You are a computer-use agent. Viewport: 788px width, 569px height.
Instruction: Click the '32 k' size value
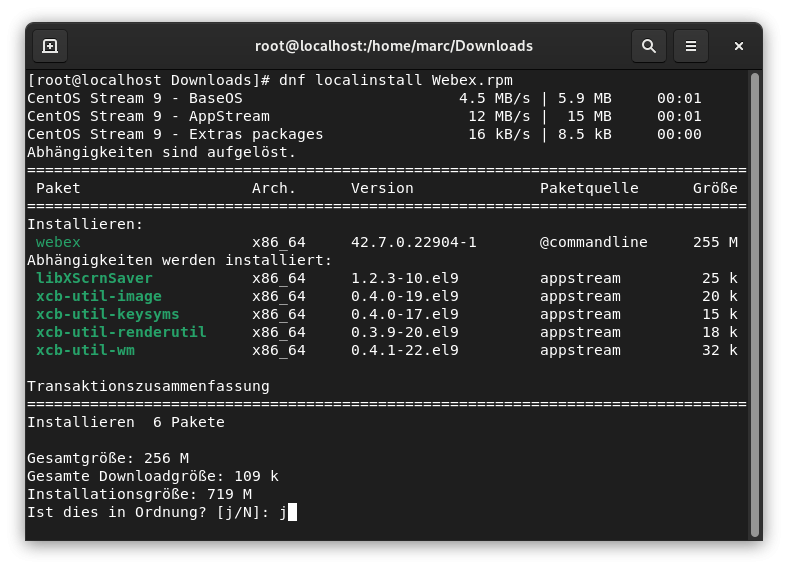pos(720,350)
